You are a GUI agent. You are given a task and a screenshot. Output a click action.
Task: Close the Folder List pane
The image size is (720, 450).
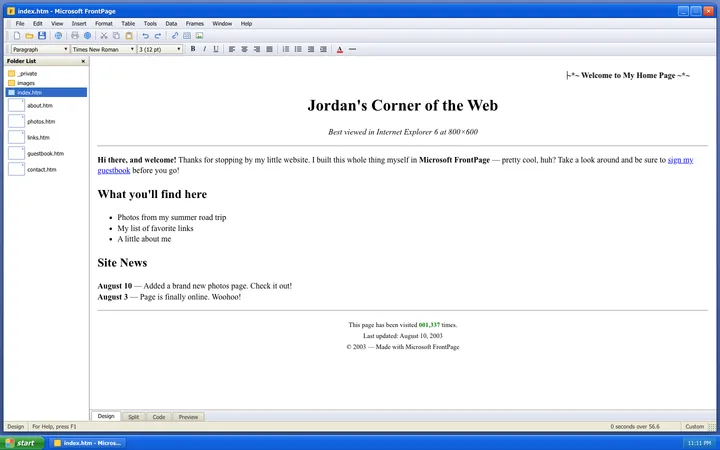[x=83, y=61]
